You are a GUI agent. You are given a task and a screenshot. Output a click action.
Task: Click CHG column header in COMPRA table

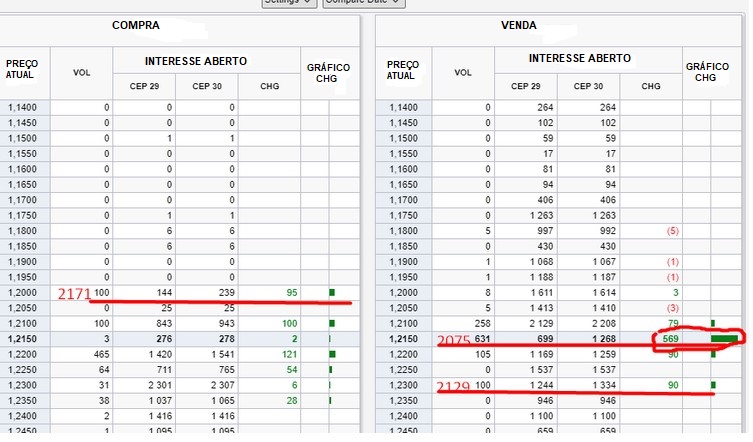[x=269, y=86]
